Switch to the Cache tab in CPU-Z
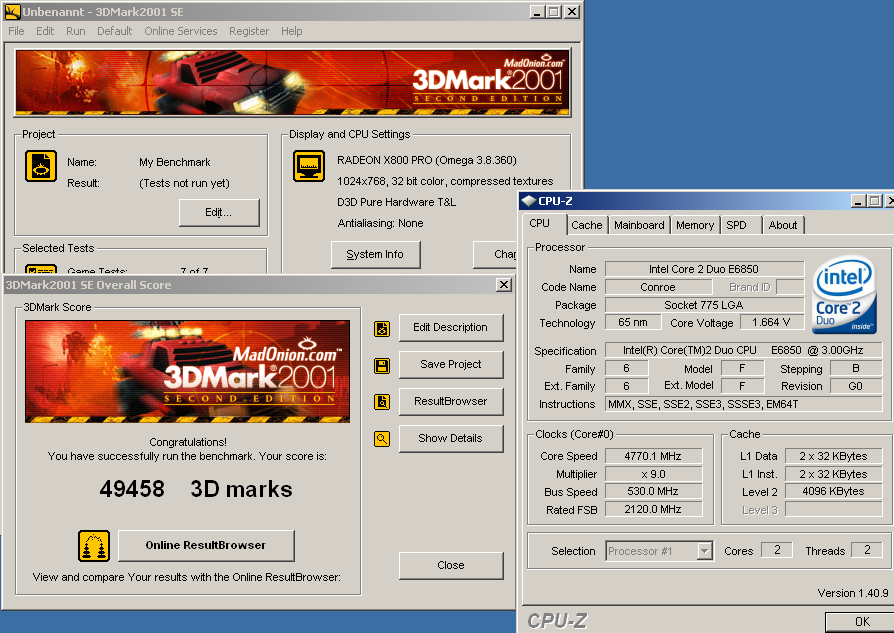 coord(586,225)
